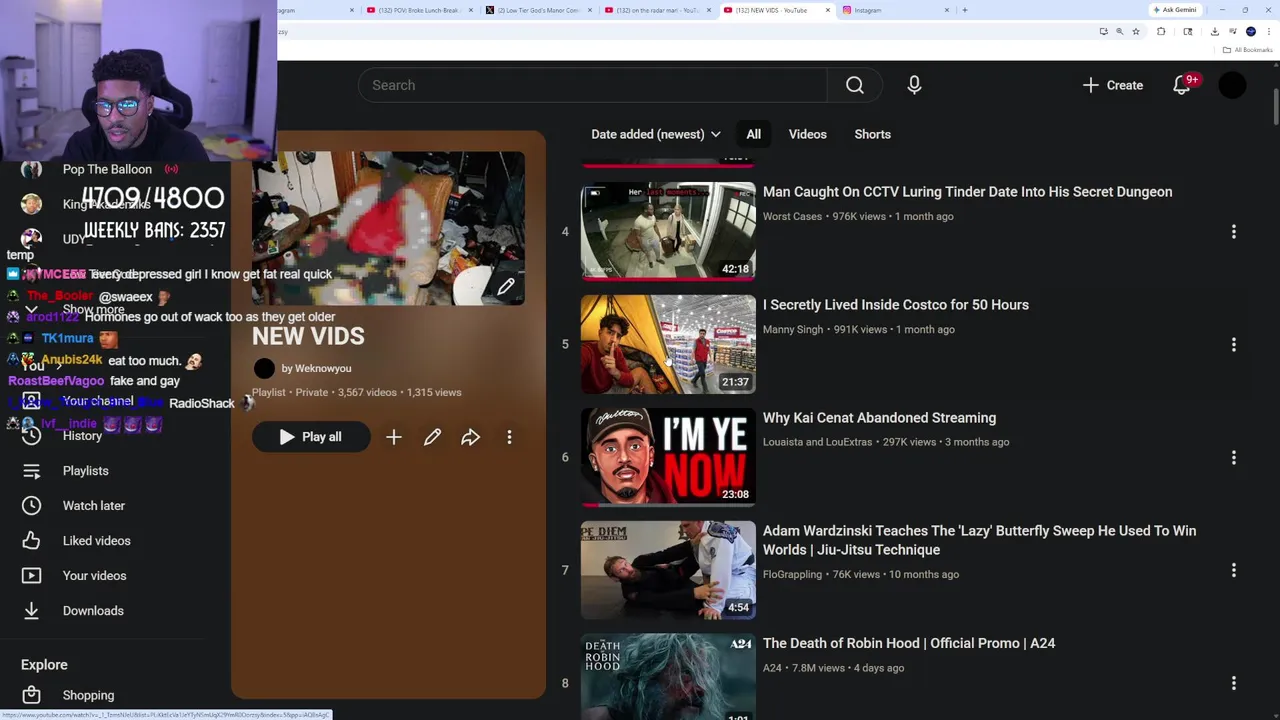Click the Play all button
The height and width of the screenshot is (720, 1280).
(311, 437)
